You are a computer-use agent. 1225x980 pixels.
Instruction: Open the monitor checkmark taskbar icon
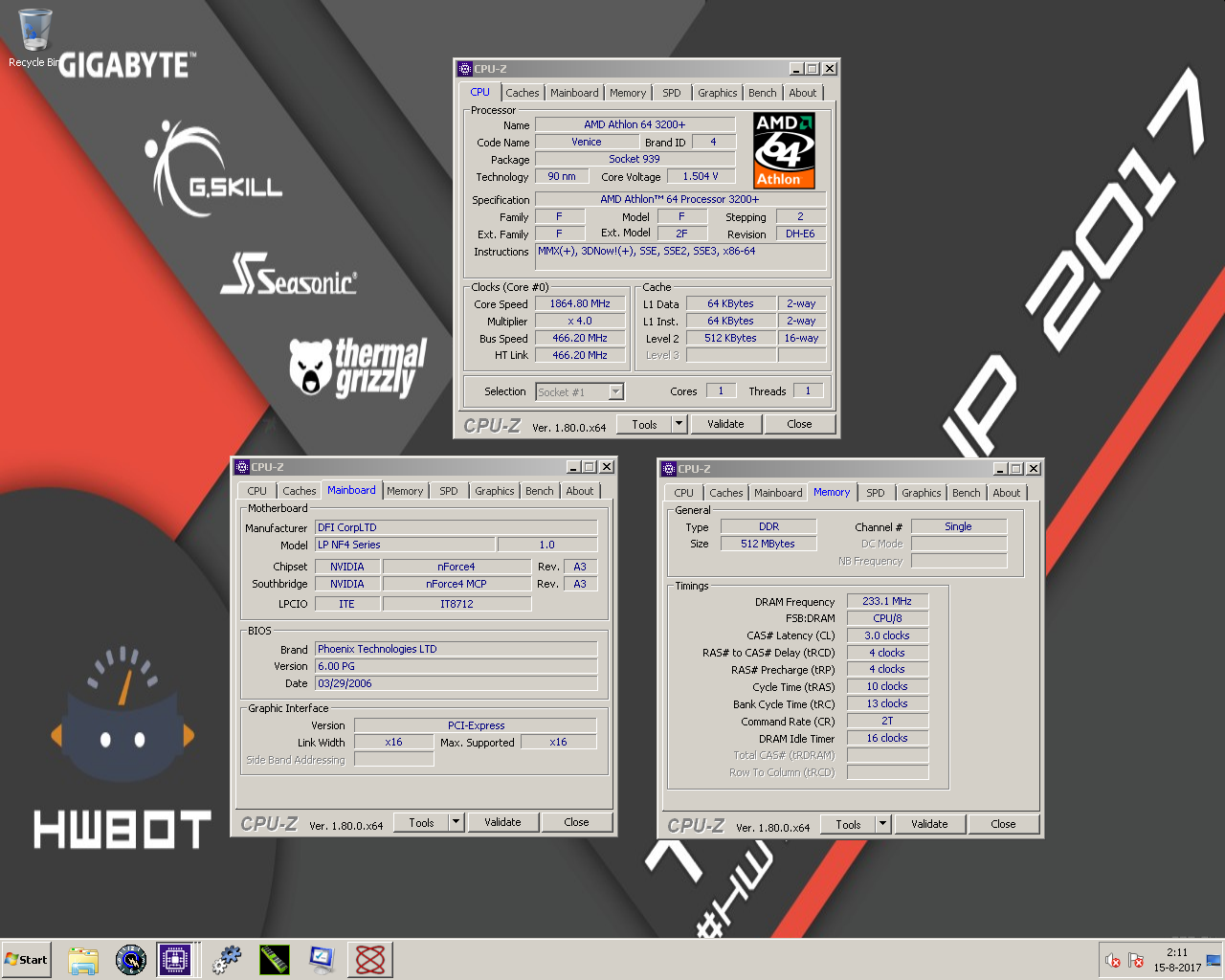click(323, 960)
